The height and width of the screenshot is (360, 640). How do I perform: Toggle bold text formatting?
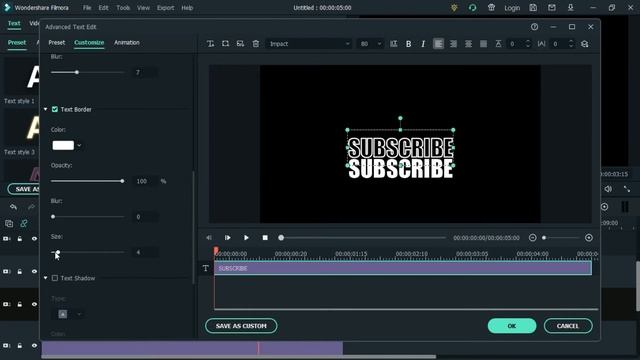pos(408,44)
